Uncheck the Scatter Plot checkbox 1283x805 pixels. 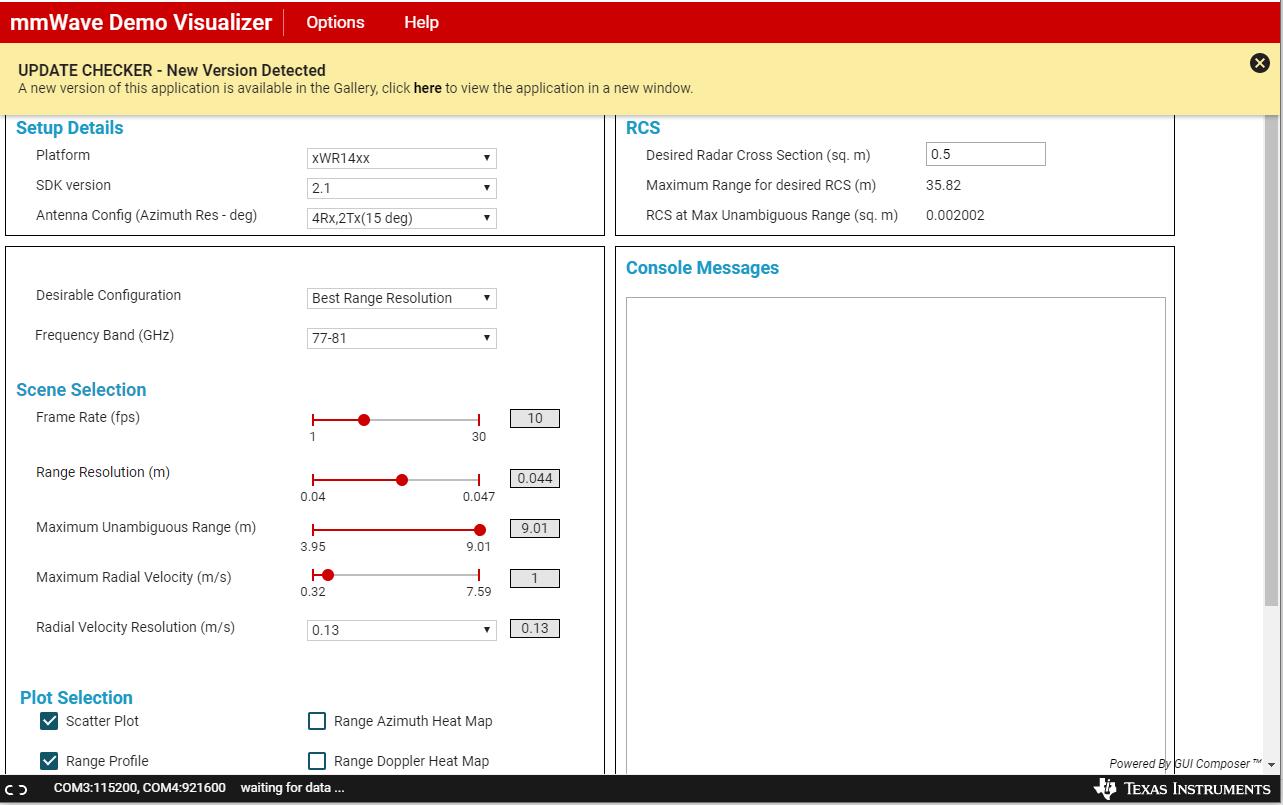(x=49, y=721)
